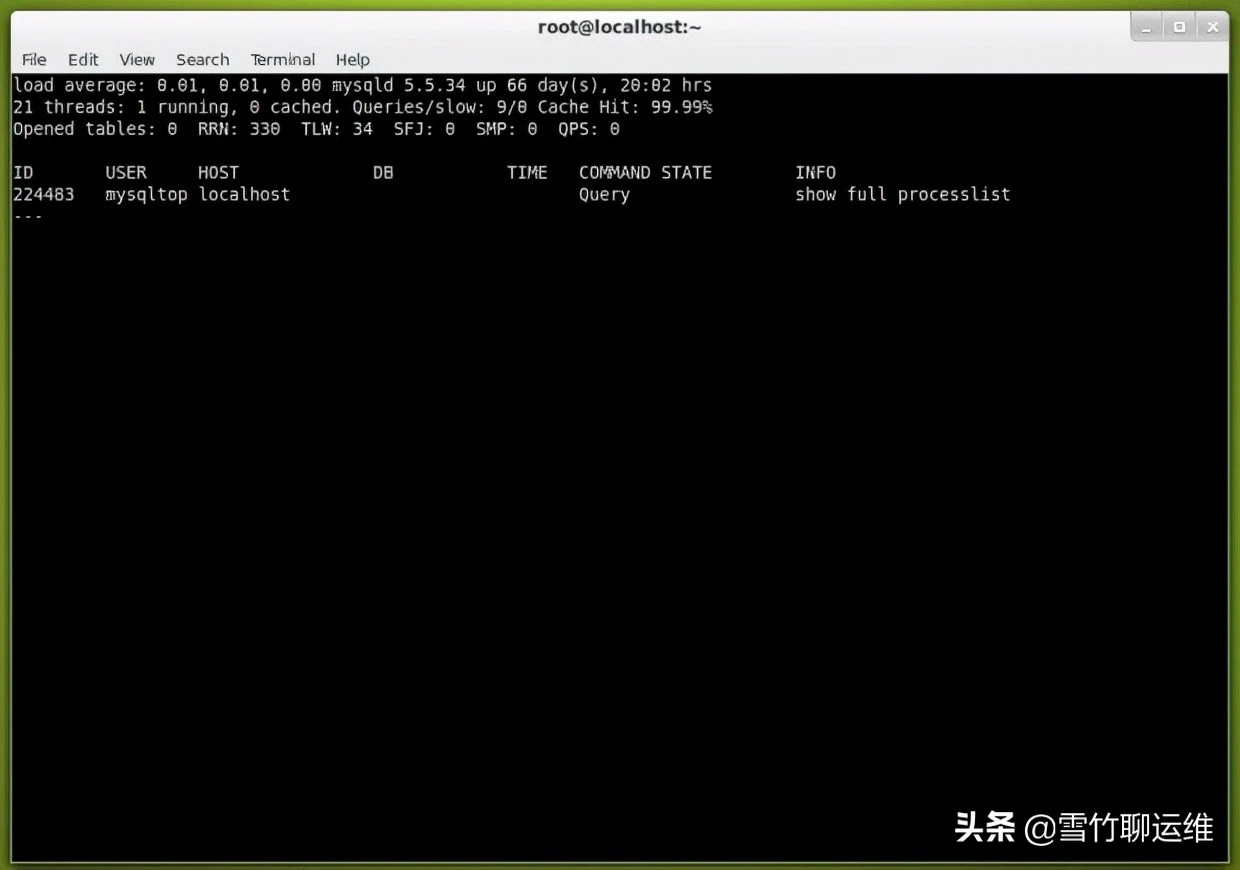
Task: Open the View menu
Action: pyautogui.click(x=136, y=59)
